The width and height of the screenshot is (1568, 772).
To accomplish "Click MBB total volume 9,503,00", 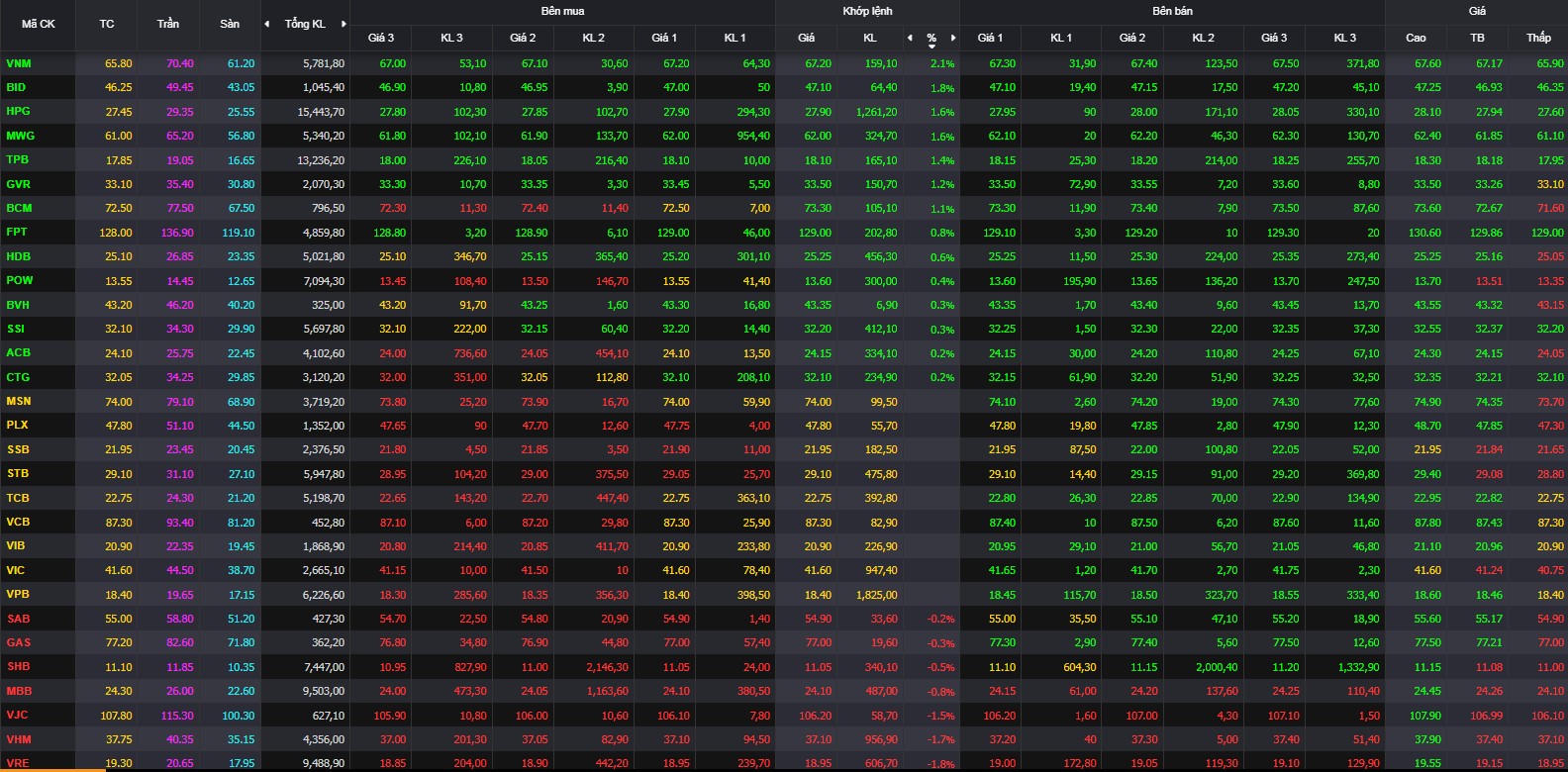I will [324, 691].
